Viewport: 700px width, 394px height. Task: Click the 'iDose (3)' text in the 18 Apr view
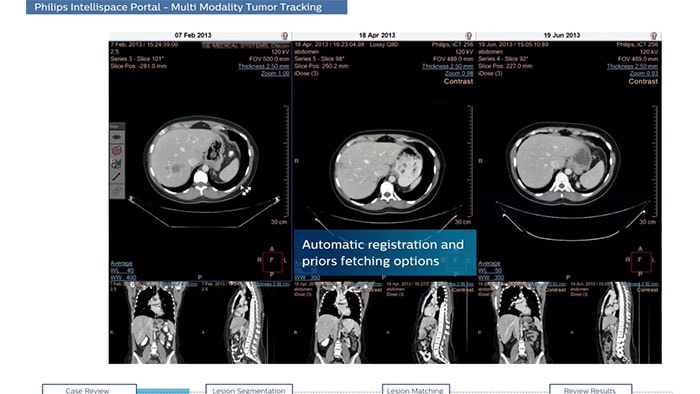[x=306, y=73]
